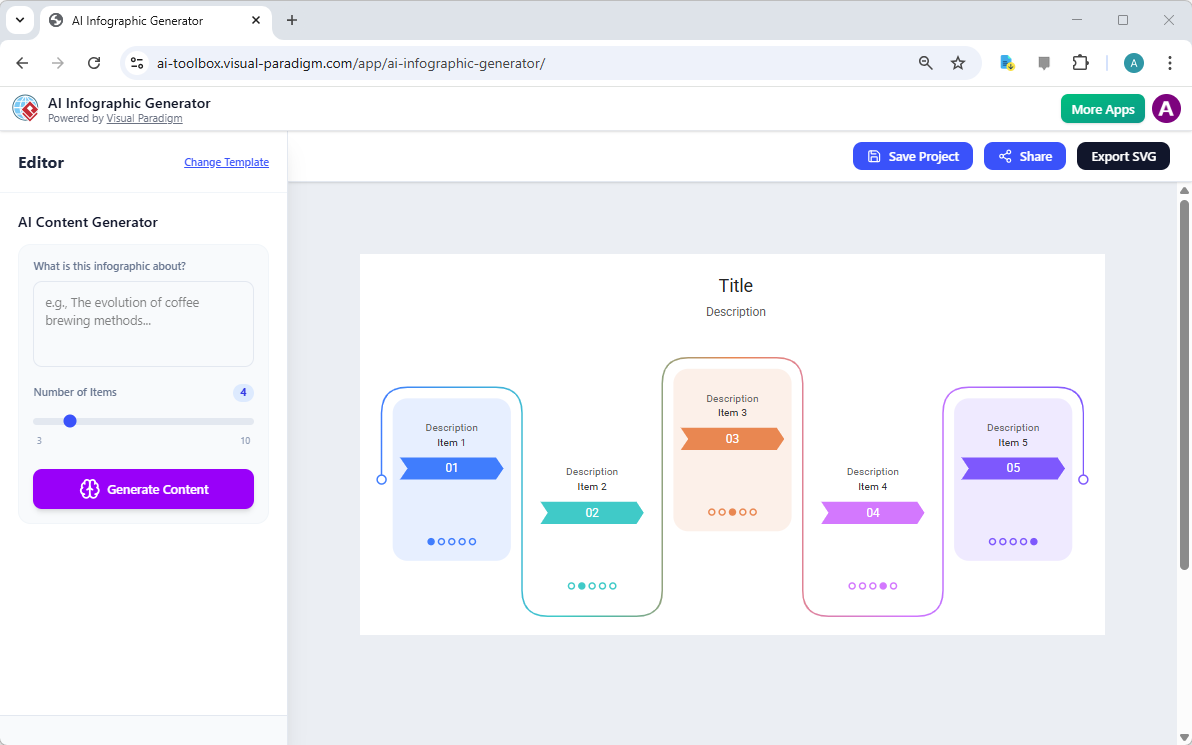This screenshot has height=745, width=1192.
Task: Follow the Visual Paradigm link
Action: point(144,118)
